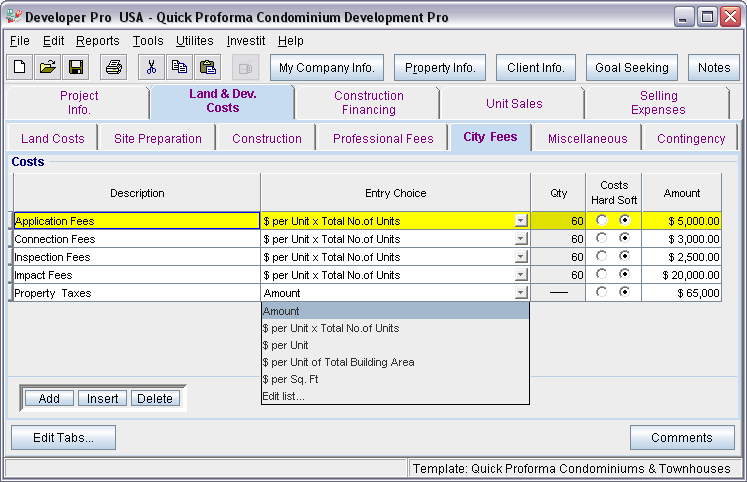Viewport: 747px width, 482px height.
Task: Select Soft cost for Impact Fees
Action: click(625, 274)
